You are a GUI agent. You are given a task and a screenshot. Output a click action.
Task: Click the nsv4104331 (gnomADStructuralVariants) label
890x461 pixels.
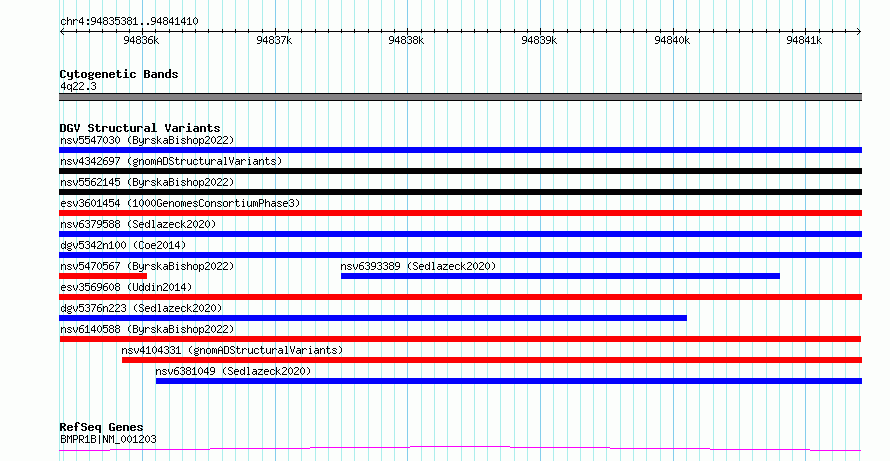pyautogui.click(x=232, y=350)
